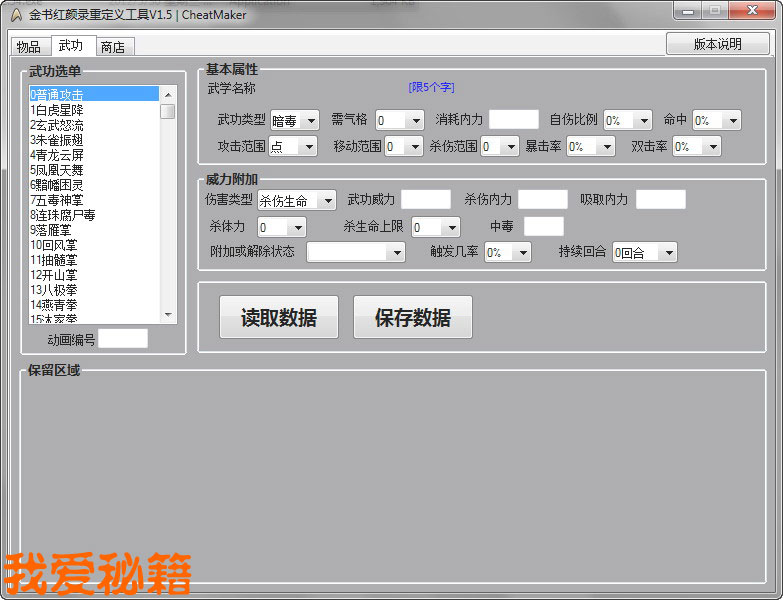Screen dimensions: 783x600
Task: Click the 武功威力 input field
Action: (x=426, y=200)
